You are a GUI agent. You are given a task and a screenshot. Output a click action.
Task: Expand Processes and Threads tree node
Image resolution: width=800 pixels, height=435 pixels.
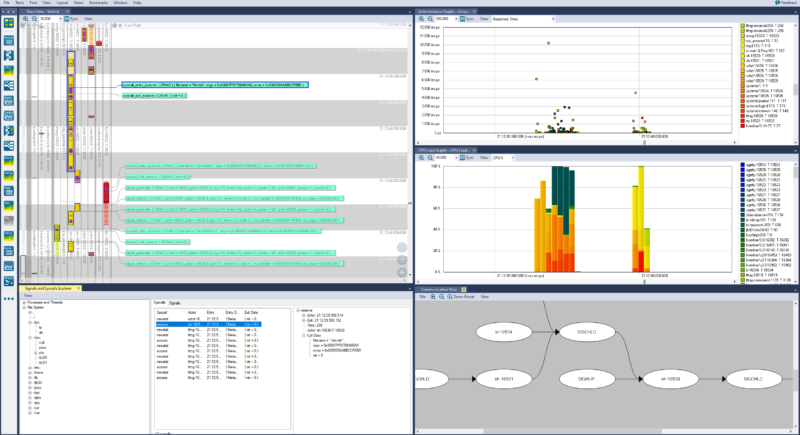click(23, 304)
